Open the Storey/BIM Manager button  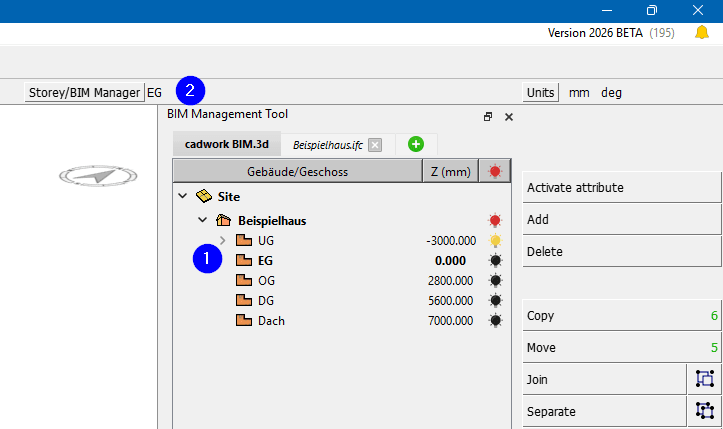coord(84,92)
